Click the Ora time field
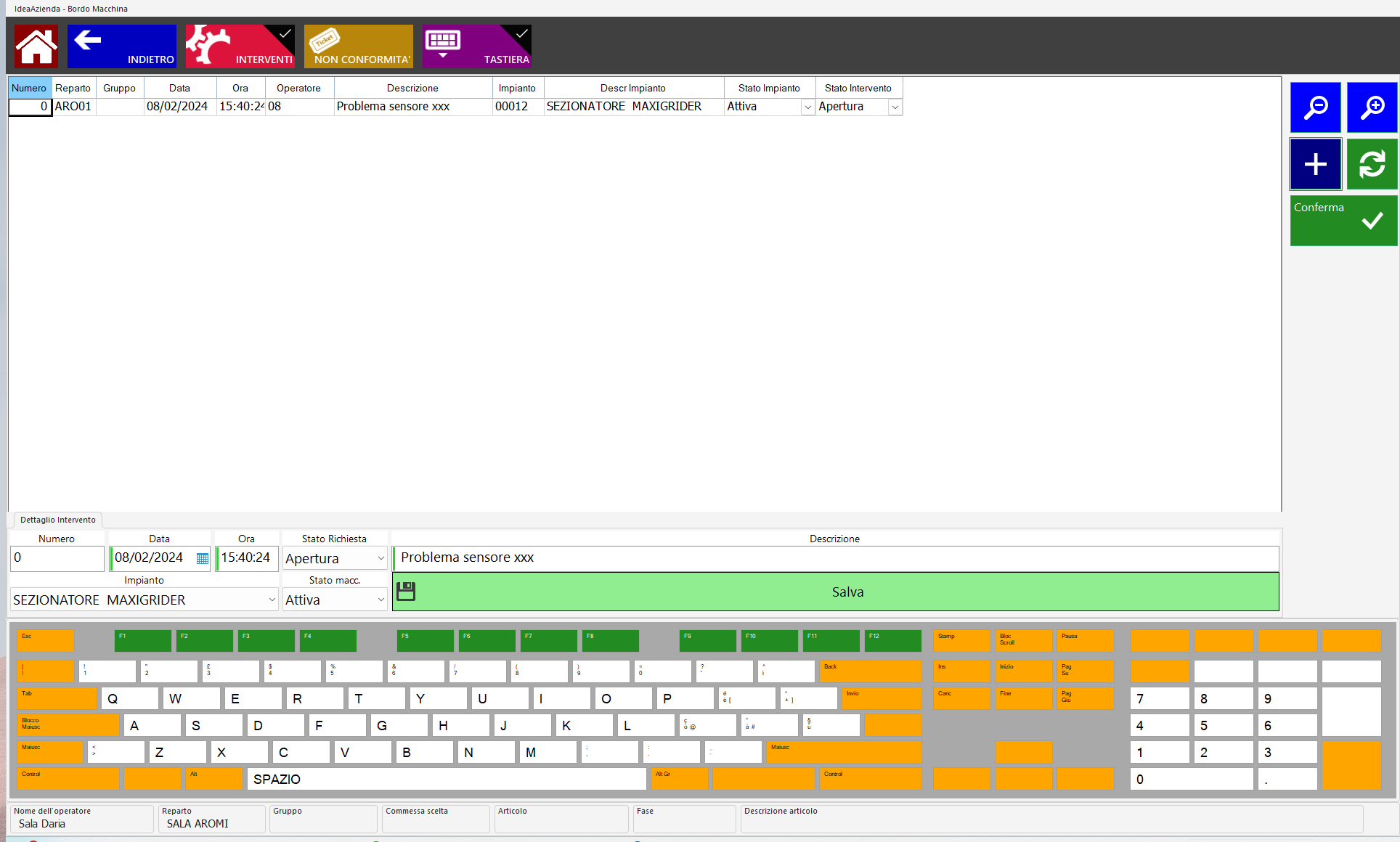Screen dimensions: 1400x842 pos(247,558)
